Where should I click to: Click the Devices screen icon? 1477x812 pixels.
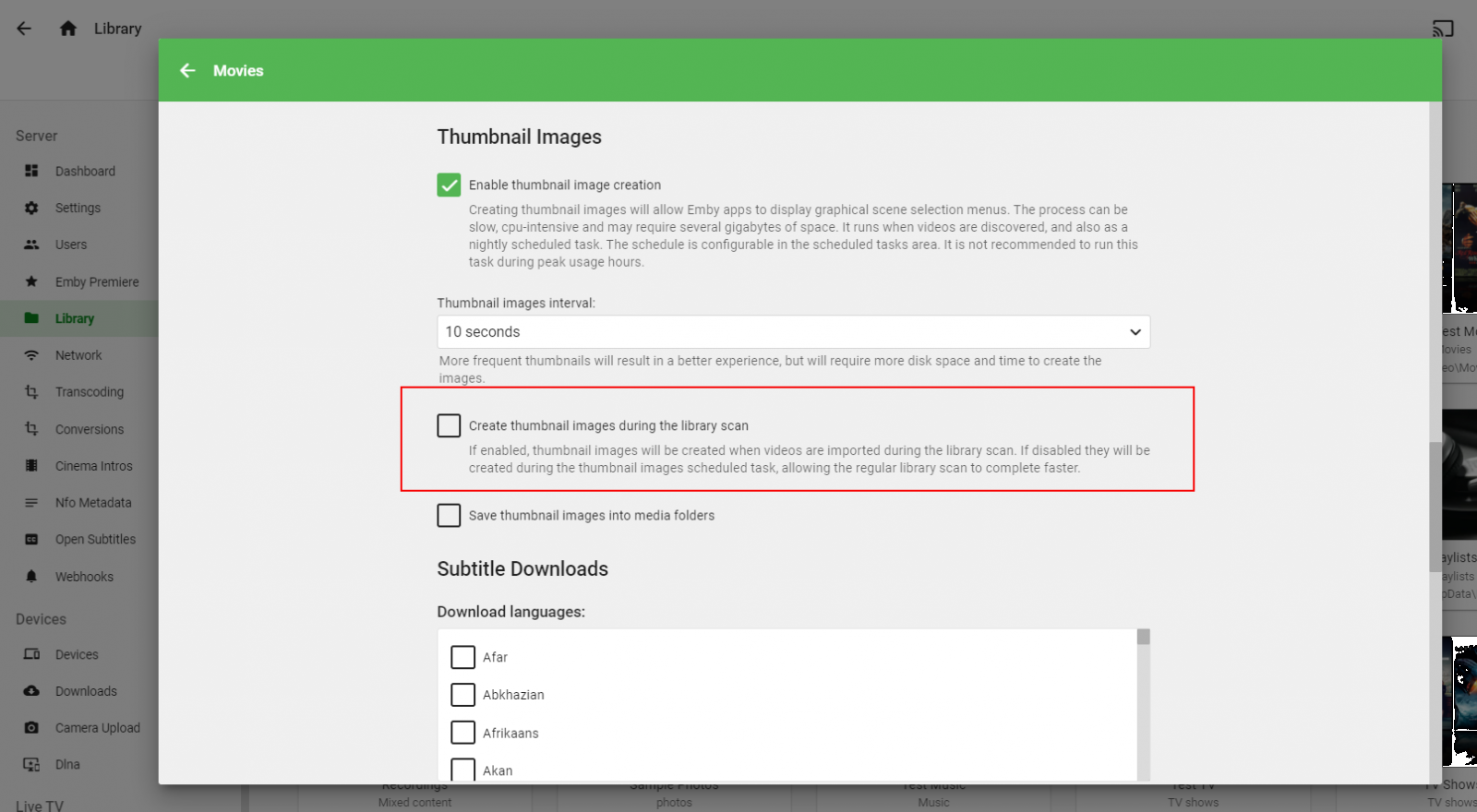[31, 654]
